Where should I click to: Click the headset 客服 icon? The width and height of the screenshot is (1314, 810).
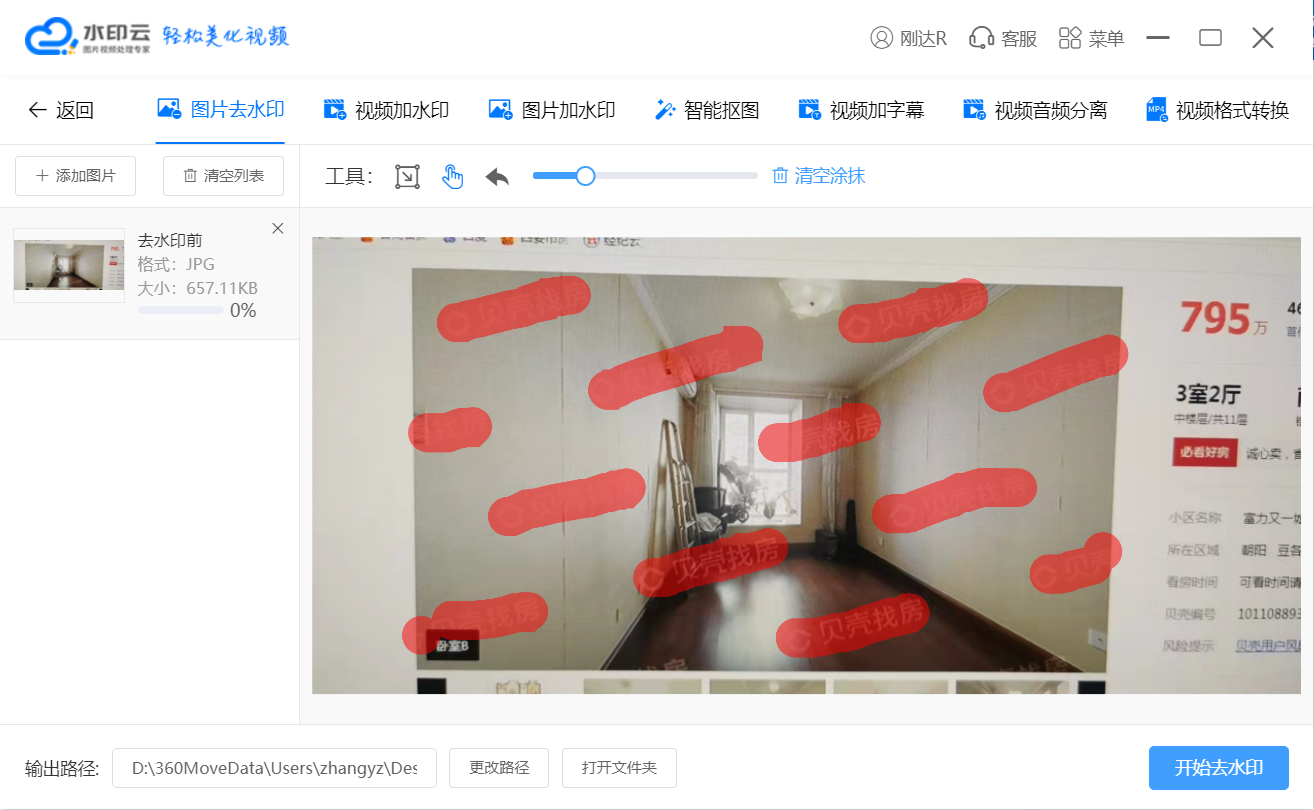point(980,38)
